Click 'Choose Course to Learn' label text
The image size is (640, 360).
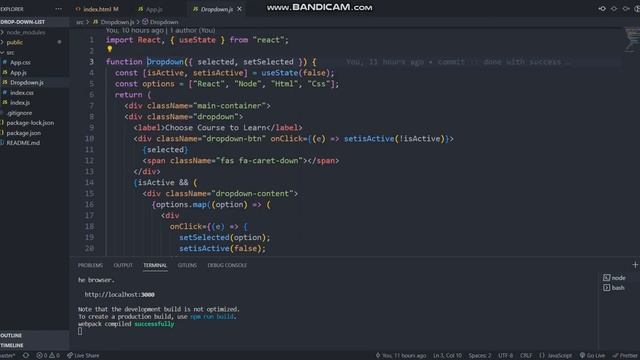pos(216,128)
